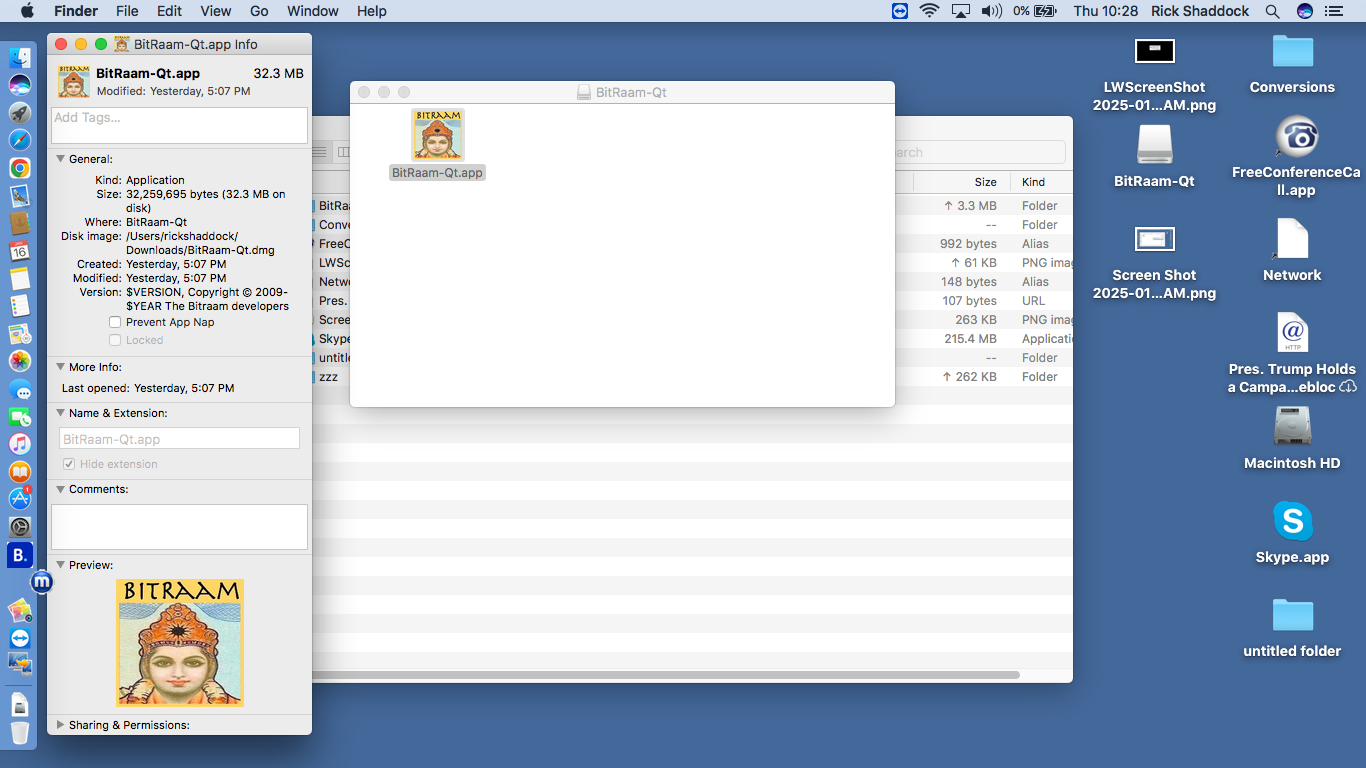
Task: Open the Go menu
Action: pos(259,11)
